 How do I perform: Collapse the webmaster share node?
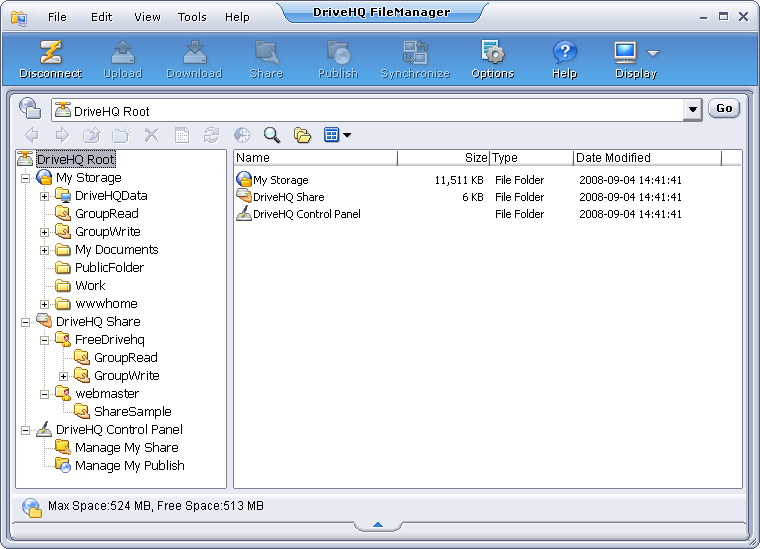45,394
